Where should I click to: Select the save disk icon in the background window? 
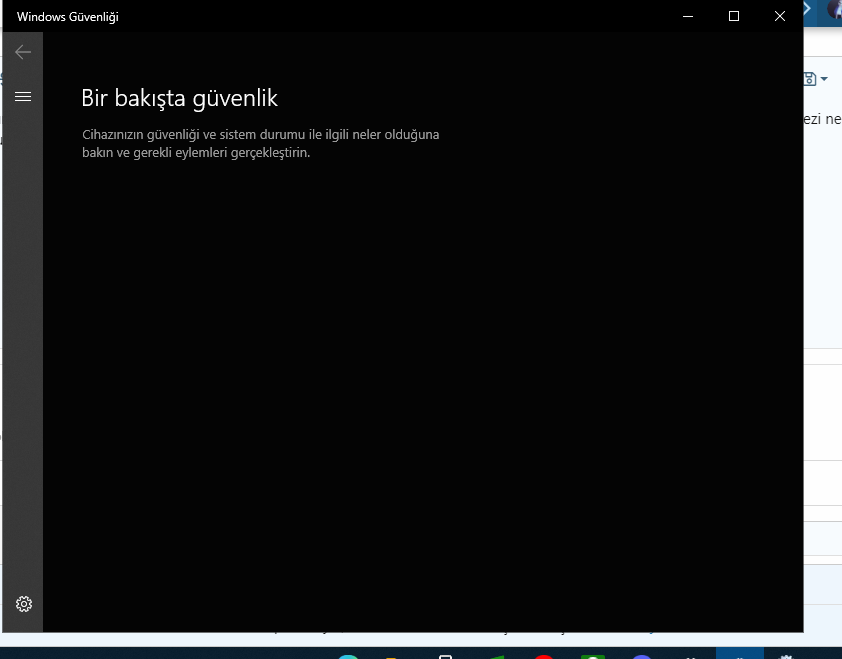tap(810, 79)
